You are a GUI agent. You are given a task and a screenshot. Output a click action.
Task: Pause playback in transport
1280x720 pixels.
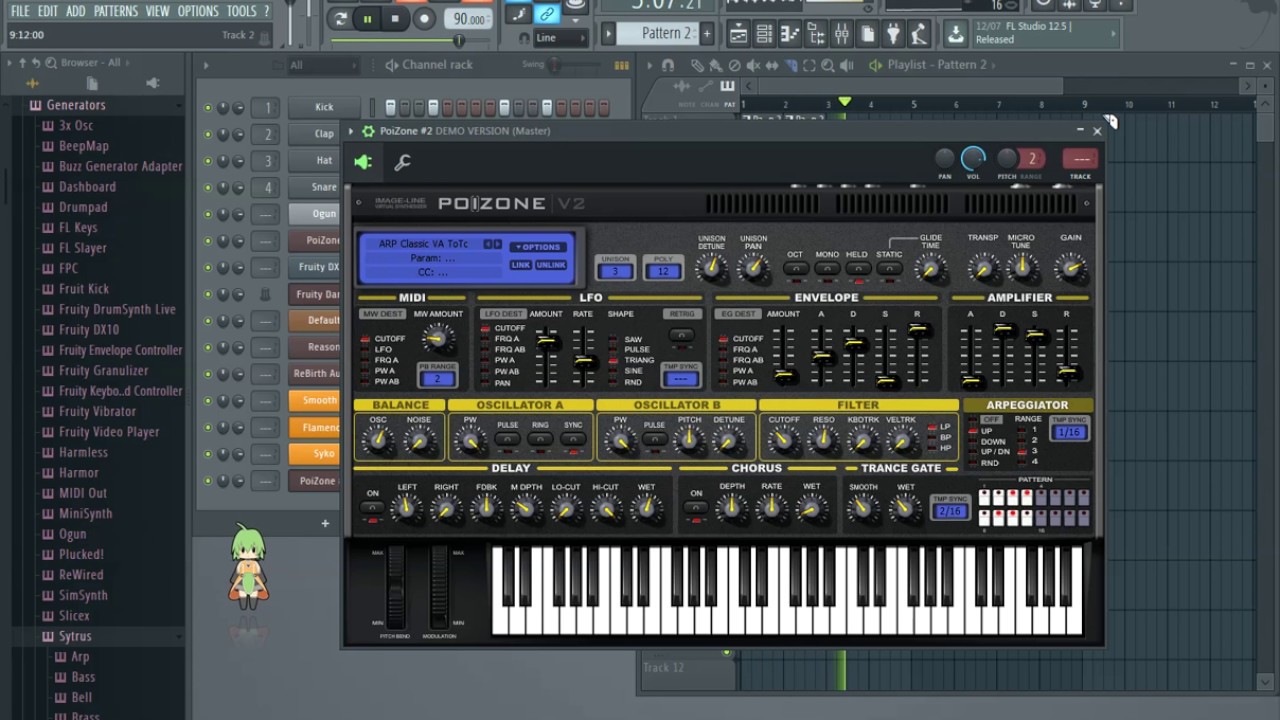point(367,18)
